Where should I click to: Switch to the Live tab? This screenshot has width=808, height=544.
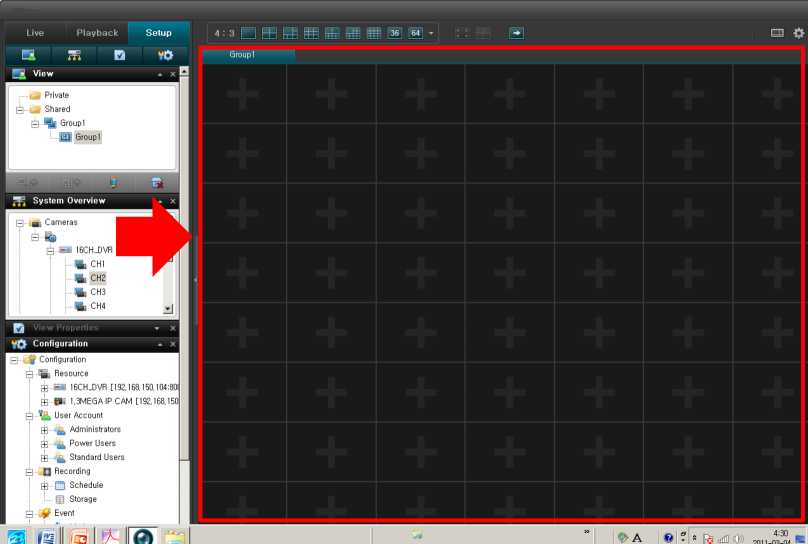click(35, 33)
